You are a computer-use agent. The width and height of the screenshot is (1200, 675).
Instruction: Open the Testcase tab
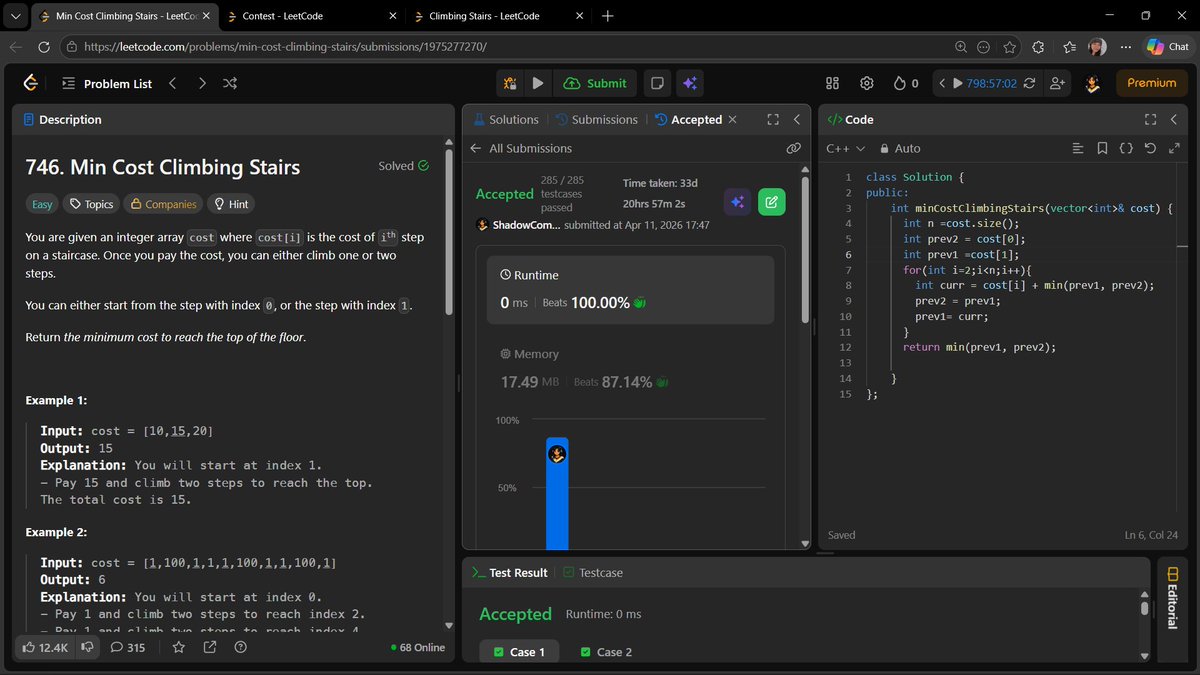(593, 573)
